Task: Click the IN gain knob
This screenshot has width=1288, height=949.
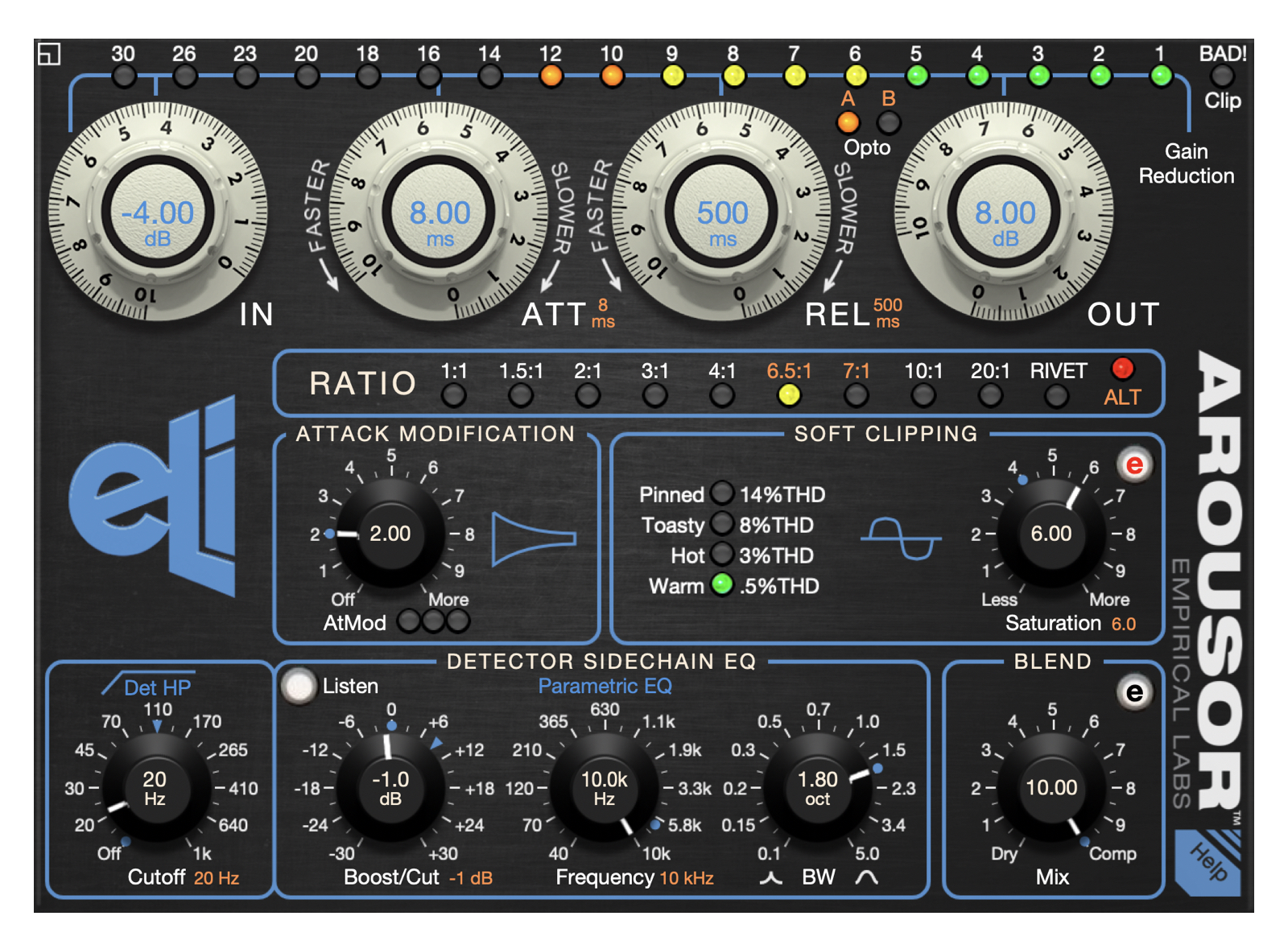Action: click(x=158, y=212)
